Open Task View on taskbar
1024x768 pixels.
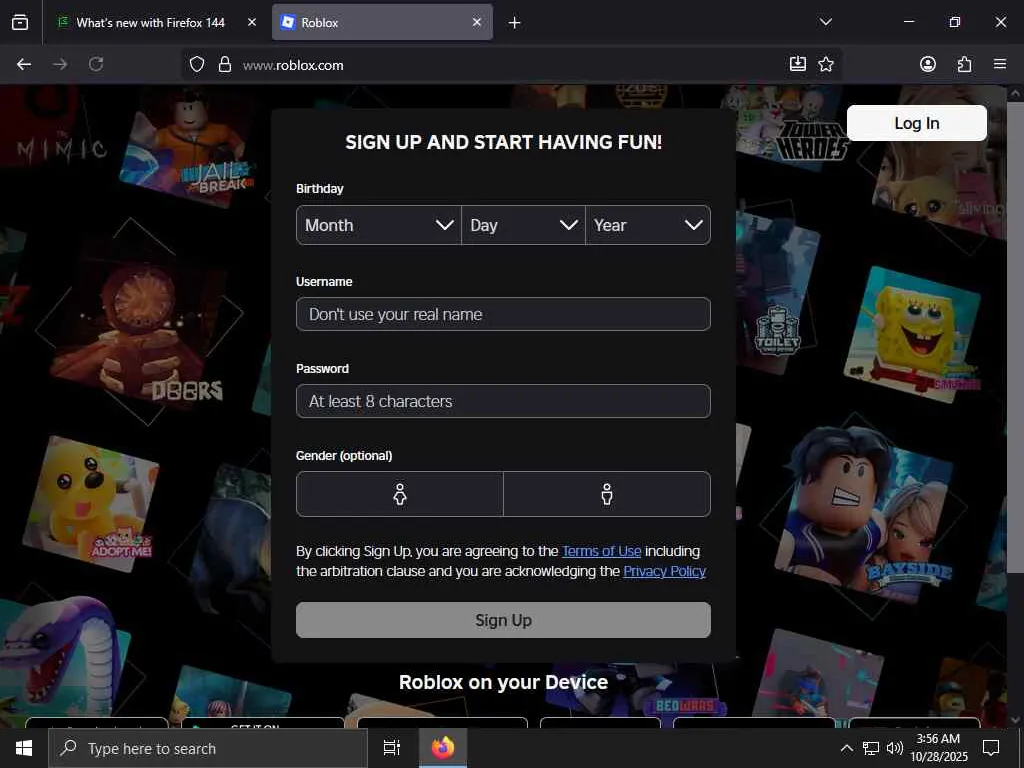click(392, 748)
